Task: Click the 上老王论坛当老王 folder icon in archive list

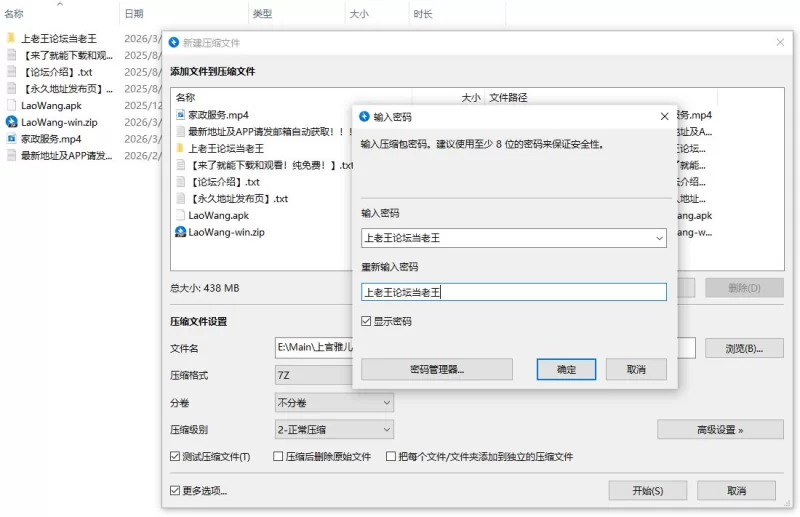Action: (x=180, y=148)
